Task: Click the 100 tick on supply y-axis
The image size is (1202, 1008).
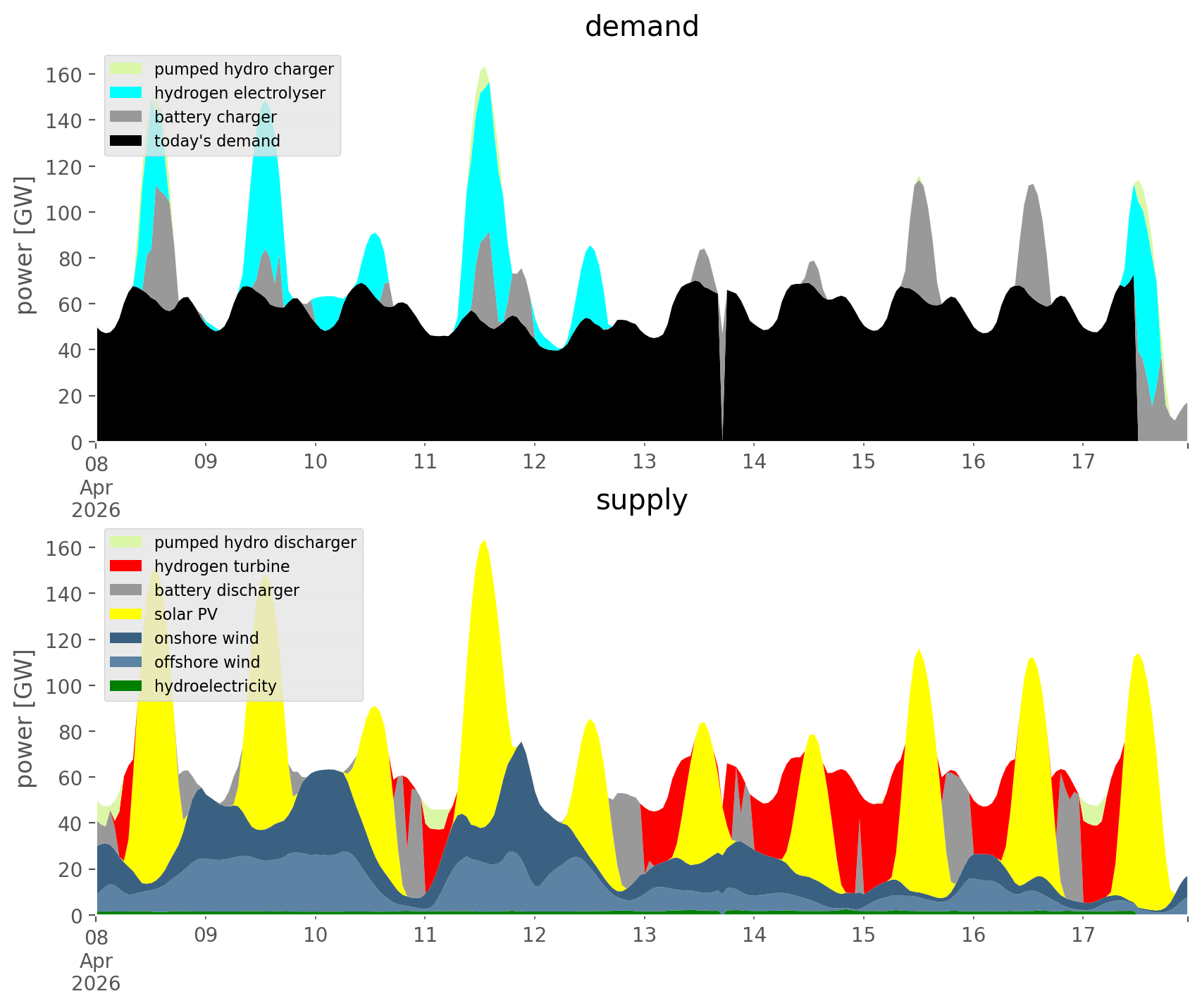Action: (64, 686)
